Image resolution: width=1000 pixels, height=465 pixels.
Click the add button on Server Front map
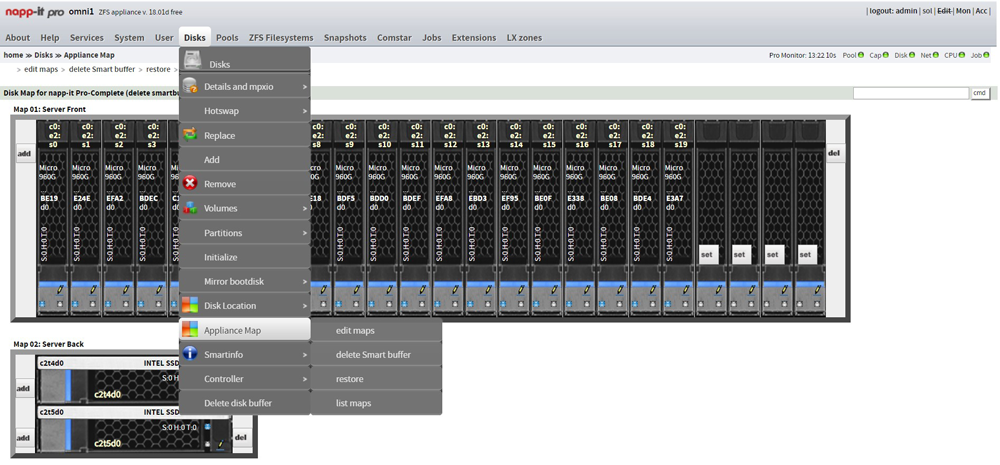click(x=24, y=154)
